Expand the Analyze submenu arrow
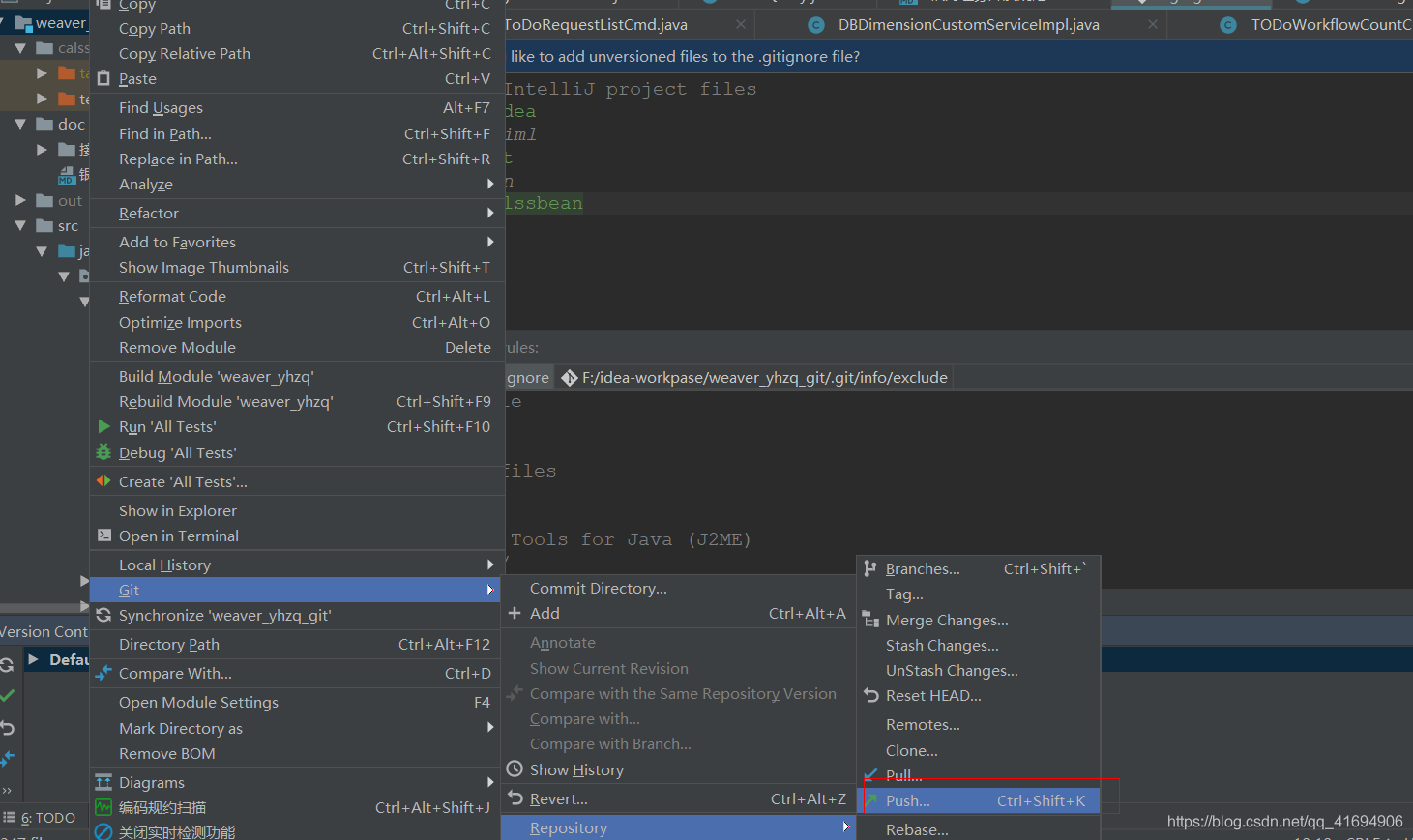This screenshot has height=840, width=1413. tap(490, 184)
